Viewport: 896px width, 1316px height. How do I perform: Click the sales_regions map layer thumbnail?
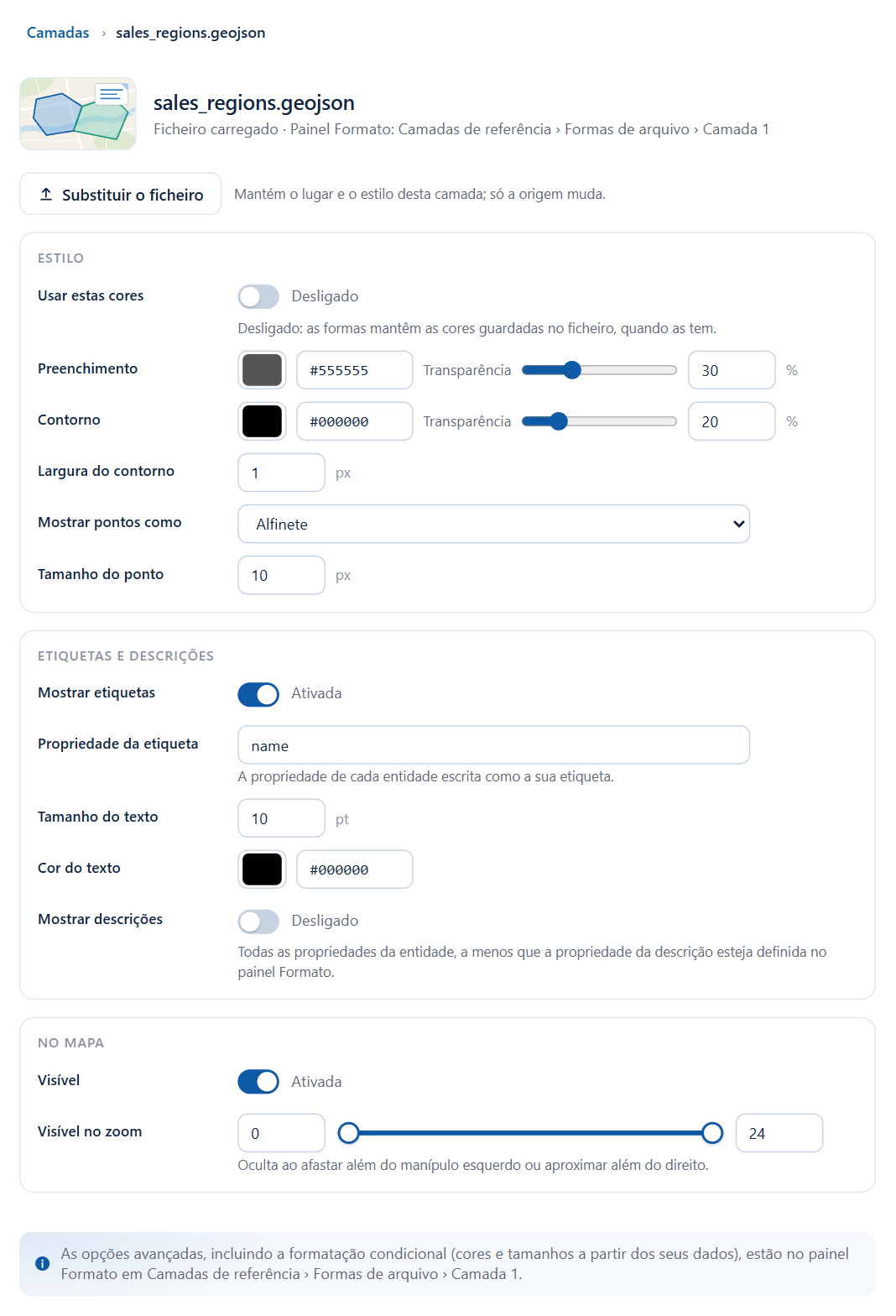[x=78, y=113]
